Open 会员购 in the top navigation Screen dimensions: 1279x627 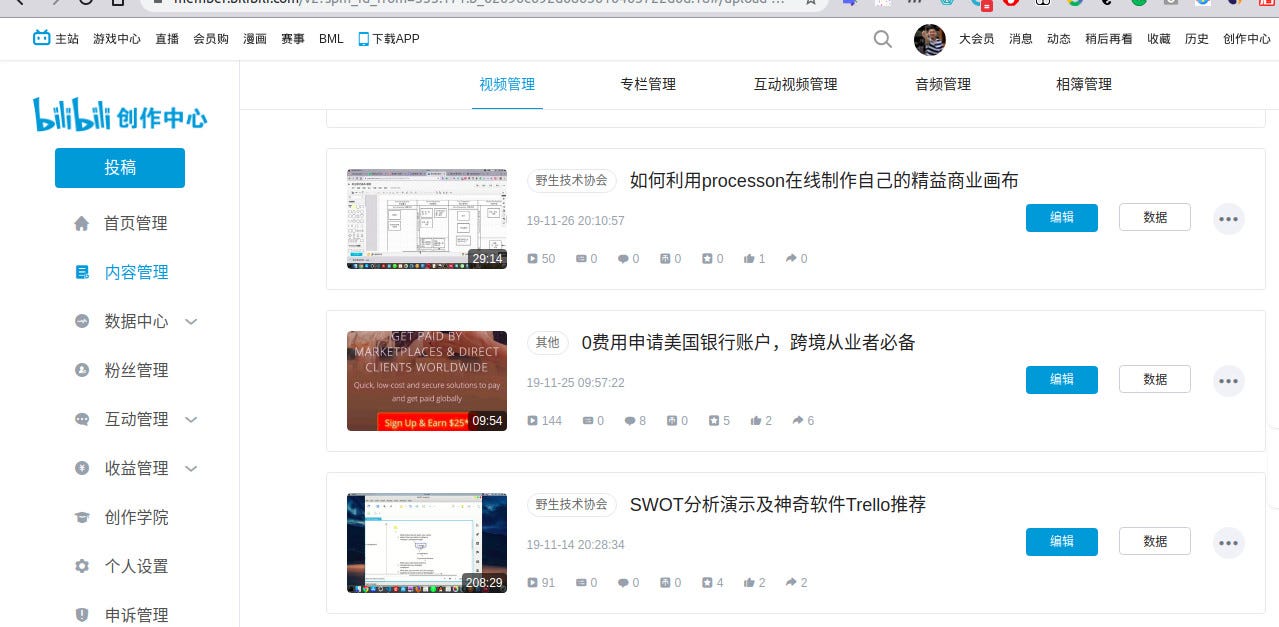(x=211, y=39)
